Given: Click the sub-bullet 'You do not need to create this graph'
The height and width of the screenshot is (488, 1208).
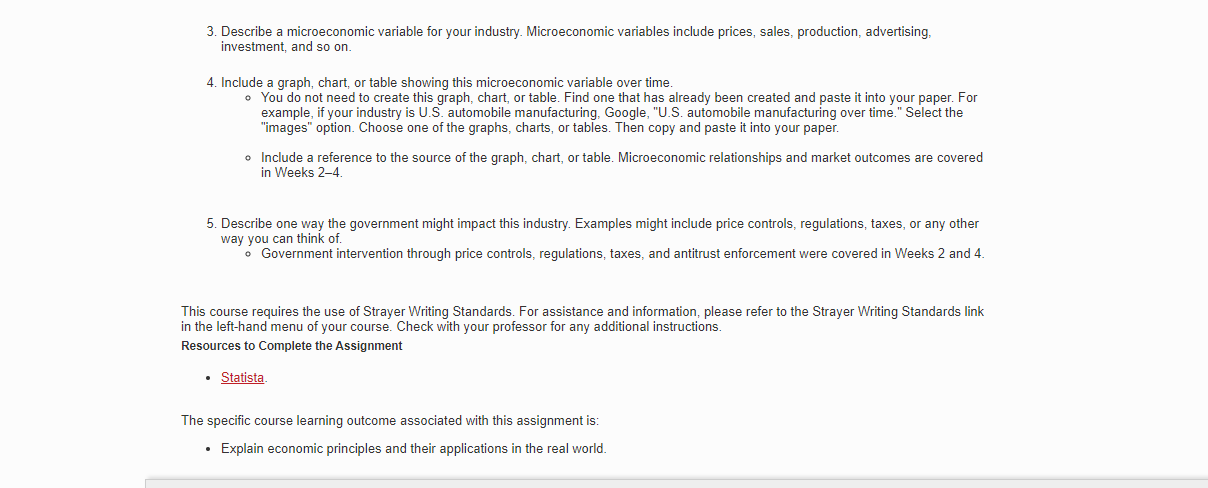Looking at the screenshot, I should pos(619,113).
